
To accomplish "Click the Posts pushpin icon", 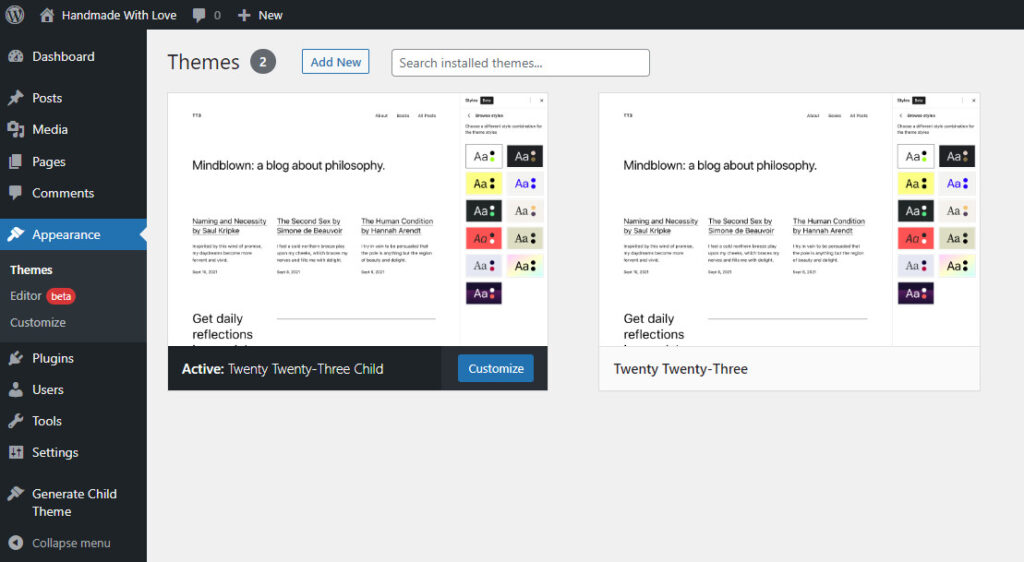I will pos(16,98).
